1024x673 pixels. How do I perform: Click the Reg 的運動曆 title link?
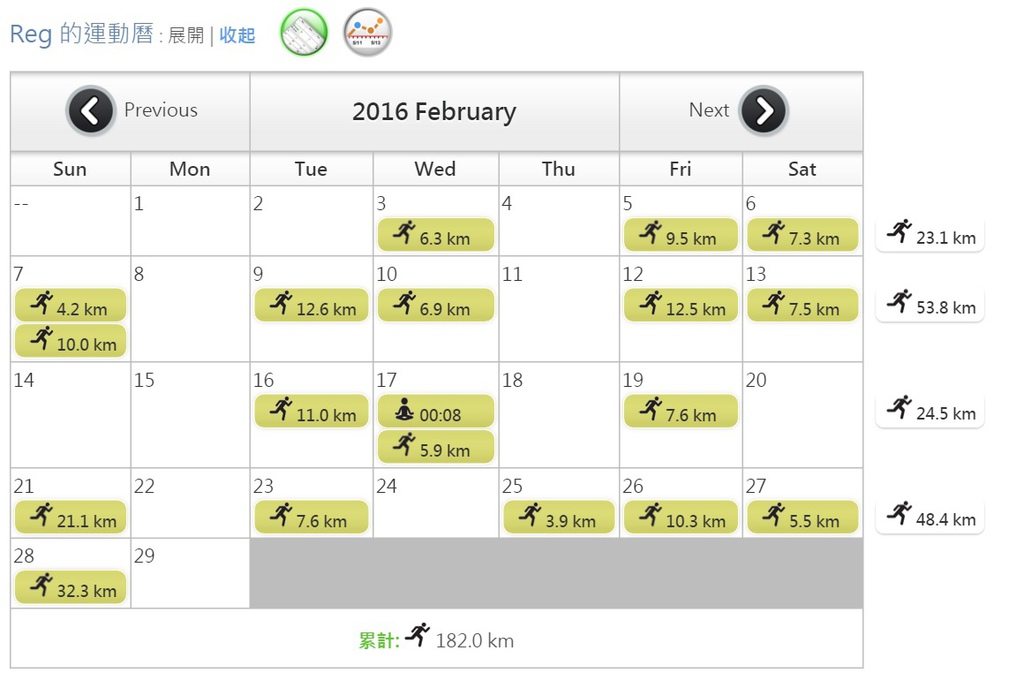pyautogui.click(x=82, y=33)
